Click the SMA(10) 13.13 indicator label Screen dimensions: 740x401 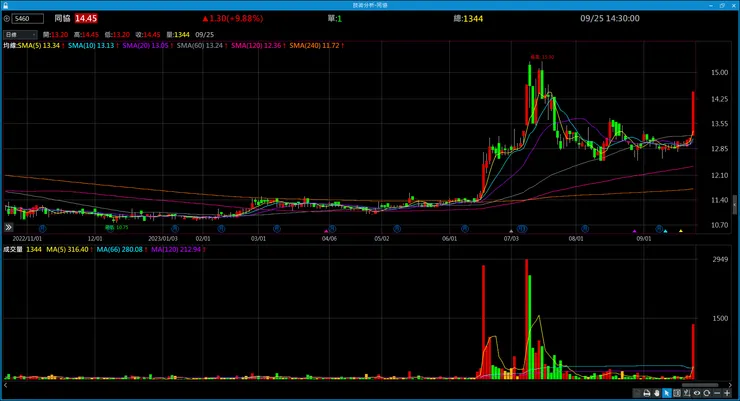coord(92,45)
